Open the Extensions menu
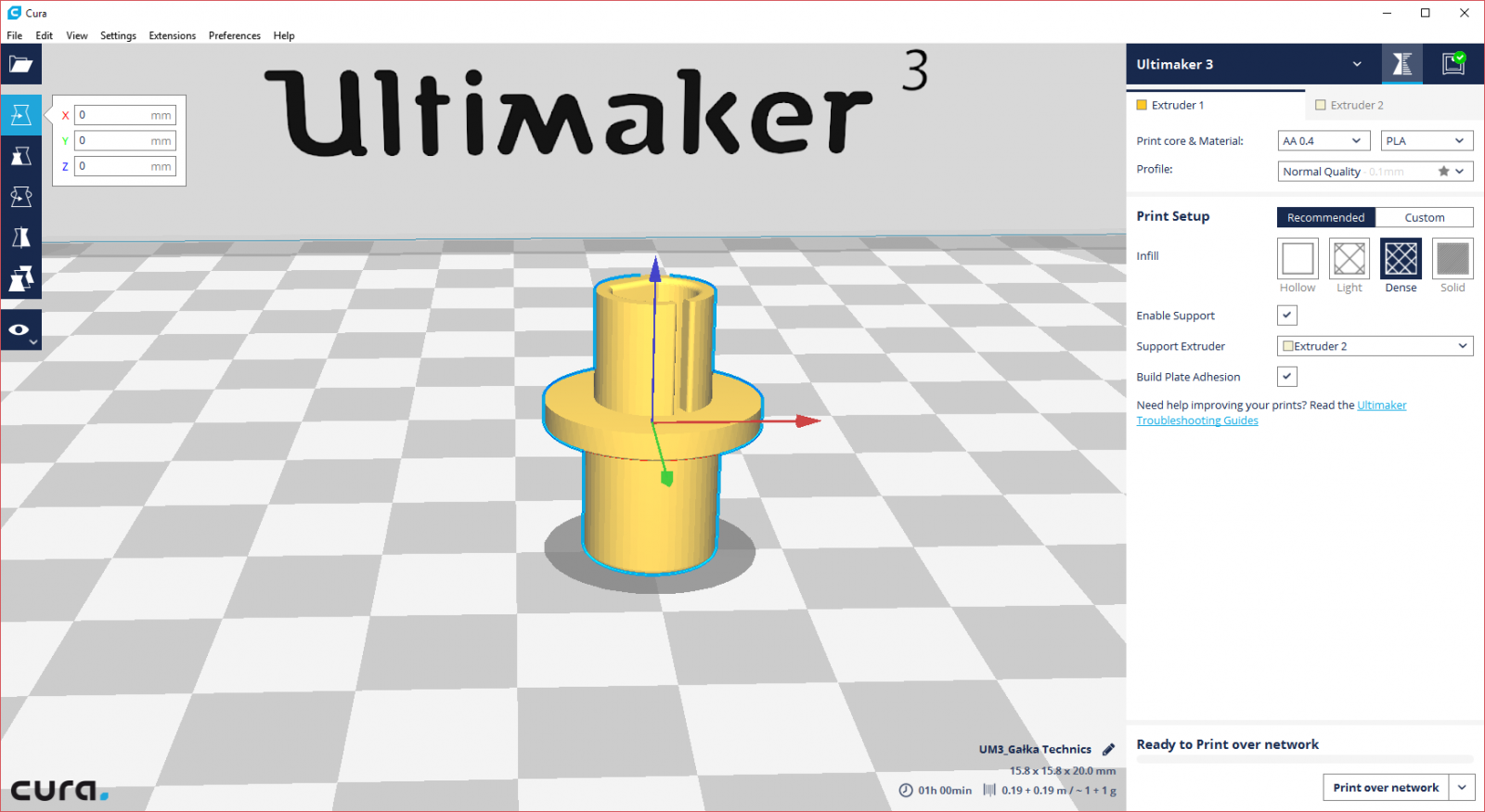 (173, 35)
